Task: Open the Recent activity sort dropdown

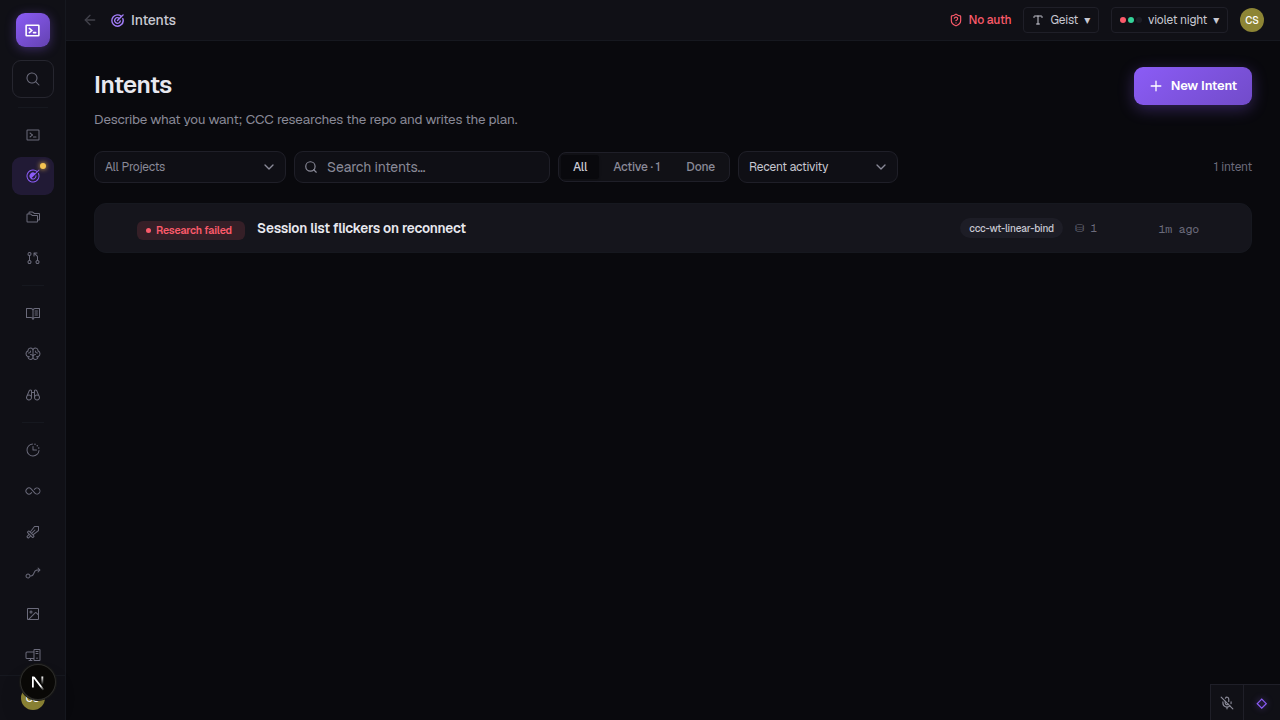Action: [x=818, y=167]
